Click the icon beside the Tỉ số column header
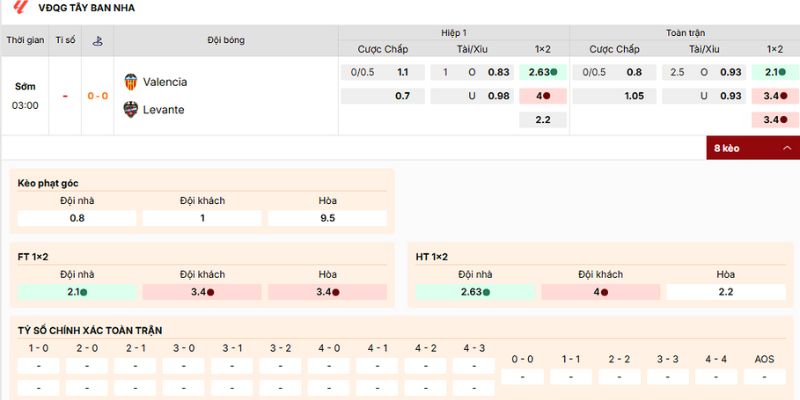The image size is (800, 400). pos(98,41)
